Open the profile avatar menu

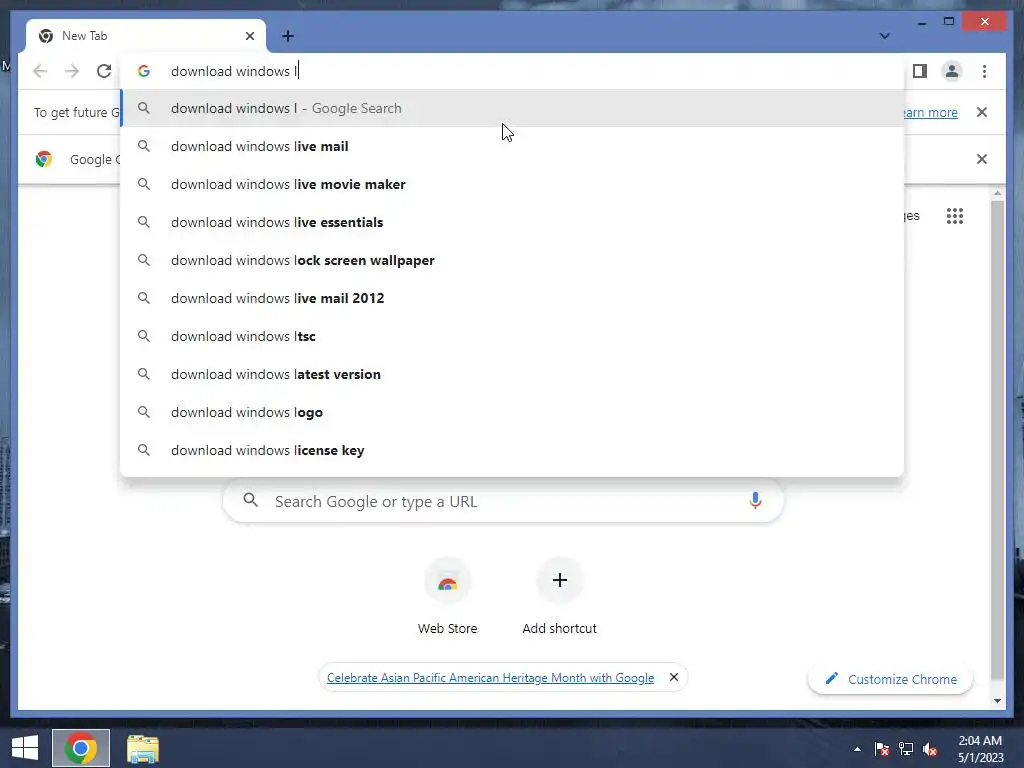pos(952,71)
